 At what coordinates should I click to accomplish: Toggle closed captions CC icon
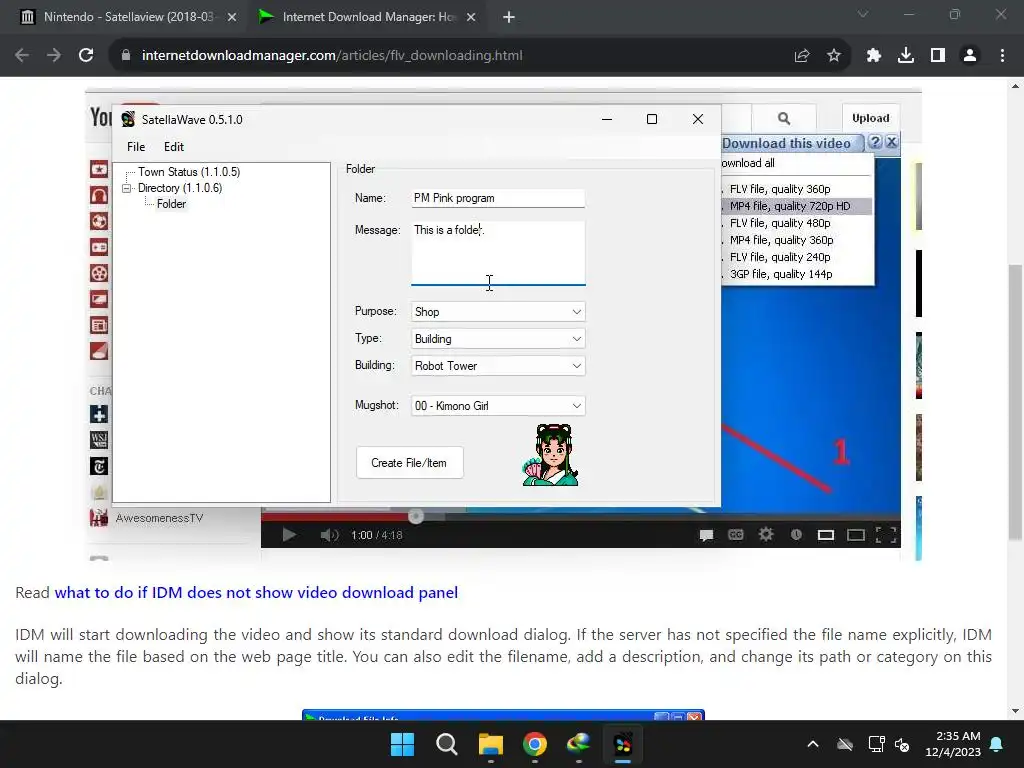click(735, 535)
